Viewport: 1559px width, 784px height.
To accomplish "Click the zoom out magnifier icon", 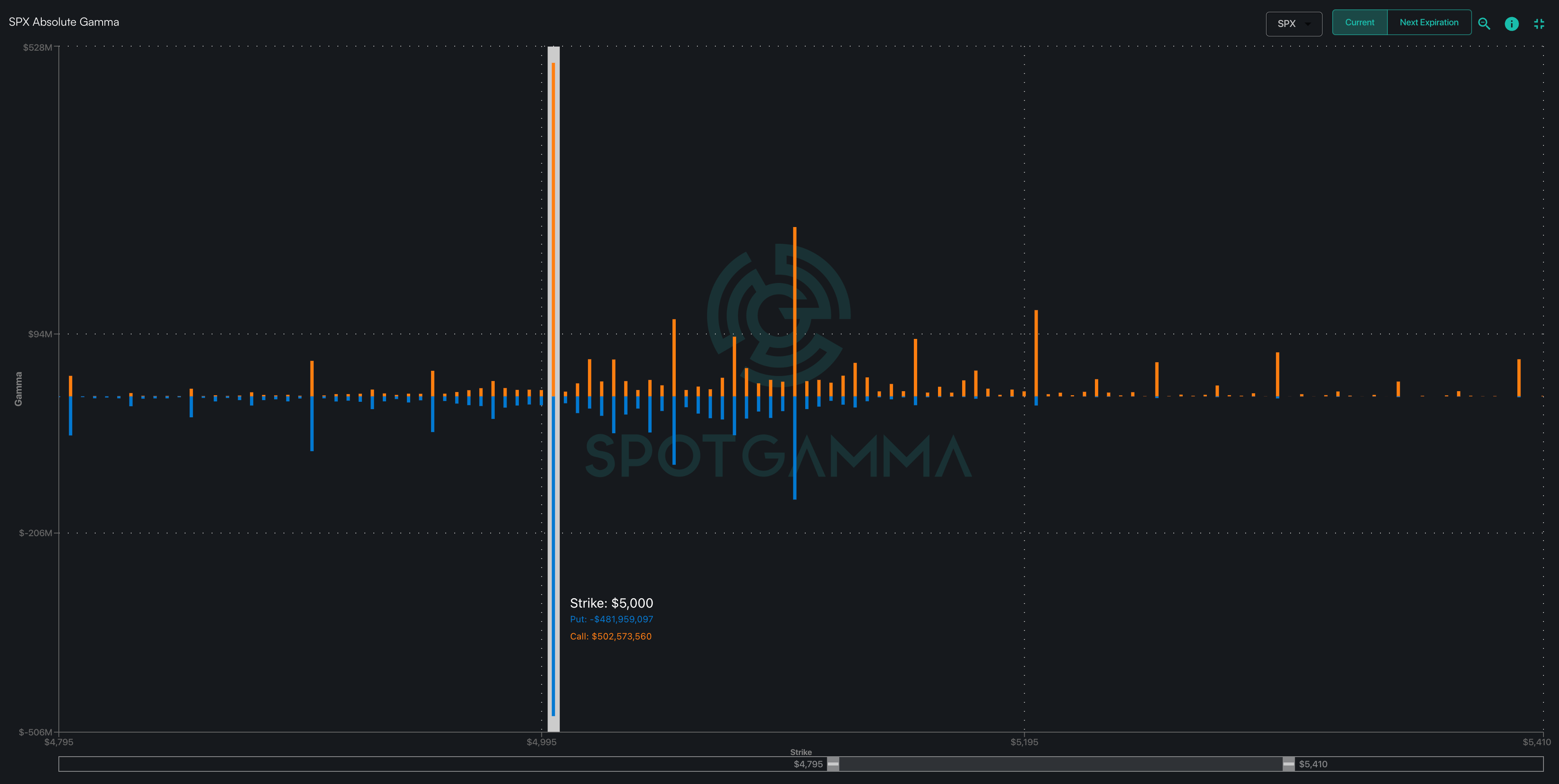I will (1484, 24).
